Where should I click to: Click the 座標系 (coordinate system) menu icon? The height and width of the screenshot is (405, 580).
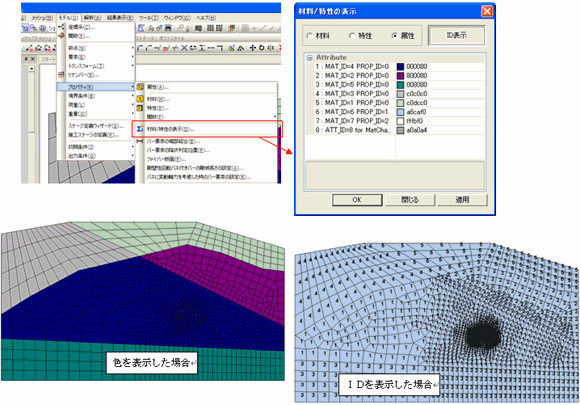point(61,27)
